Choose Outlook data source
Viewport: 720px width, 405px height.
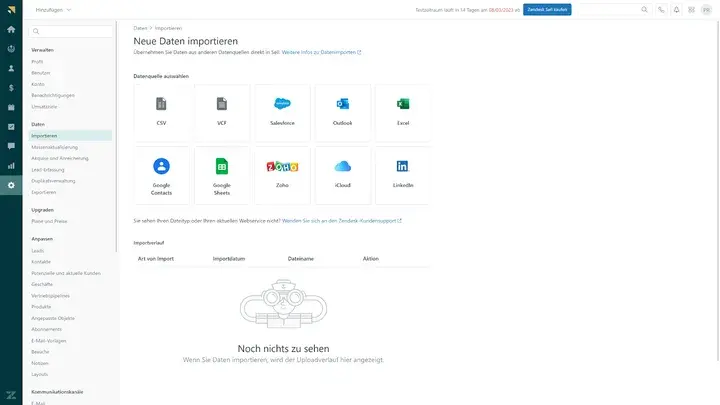pyautogui.click(x=343, y=112)
